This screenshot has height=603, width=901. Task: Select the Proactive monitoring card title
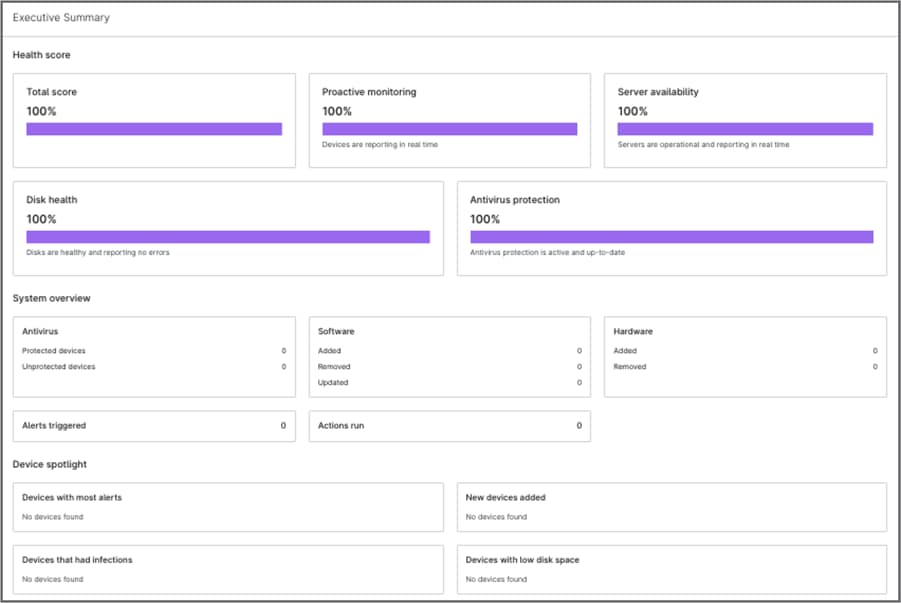tap(369, 92)
